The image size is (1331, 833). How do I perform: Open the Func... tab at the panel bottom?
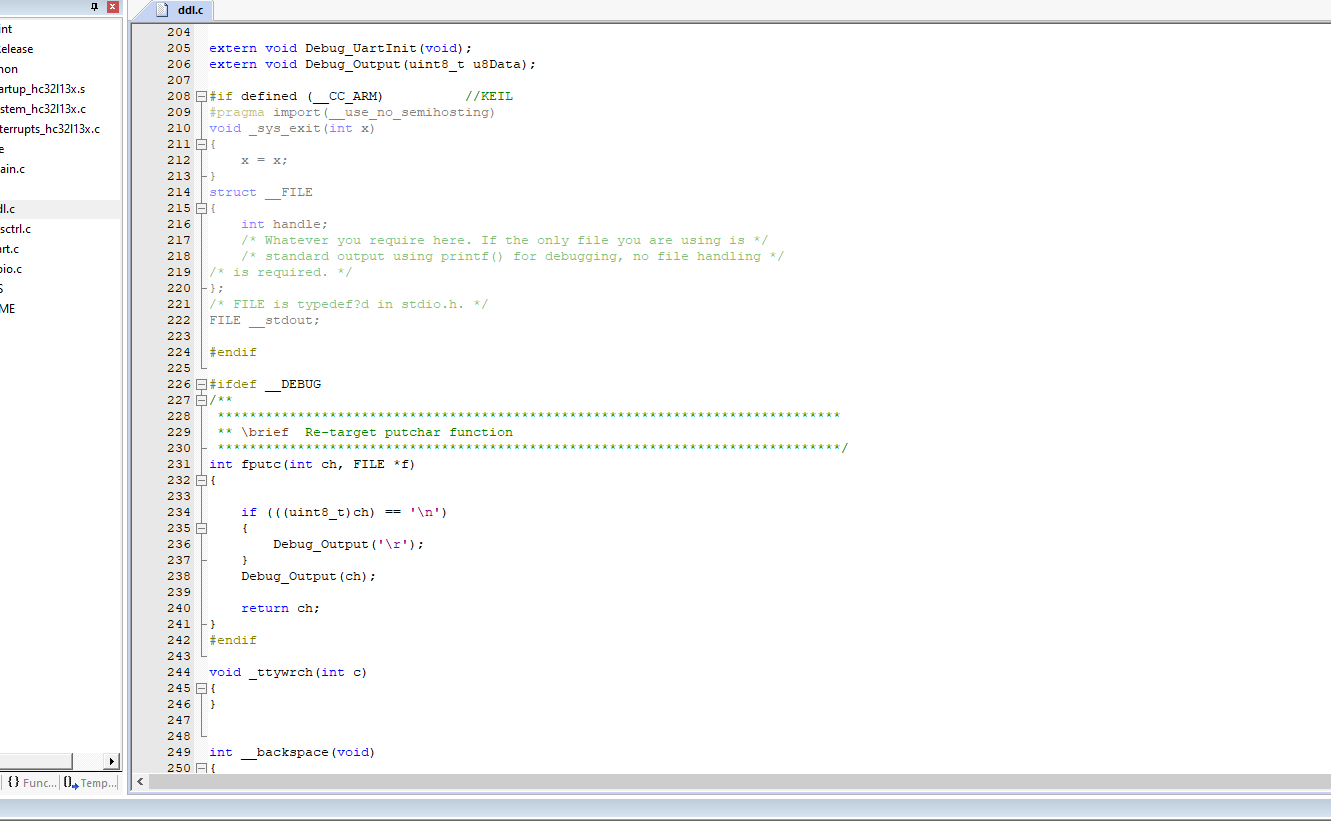pyautogui.click(x=32, y=783)
